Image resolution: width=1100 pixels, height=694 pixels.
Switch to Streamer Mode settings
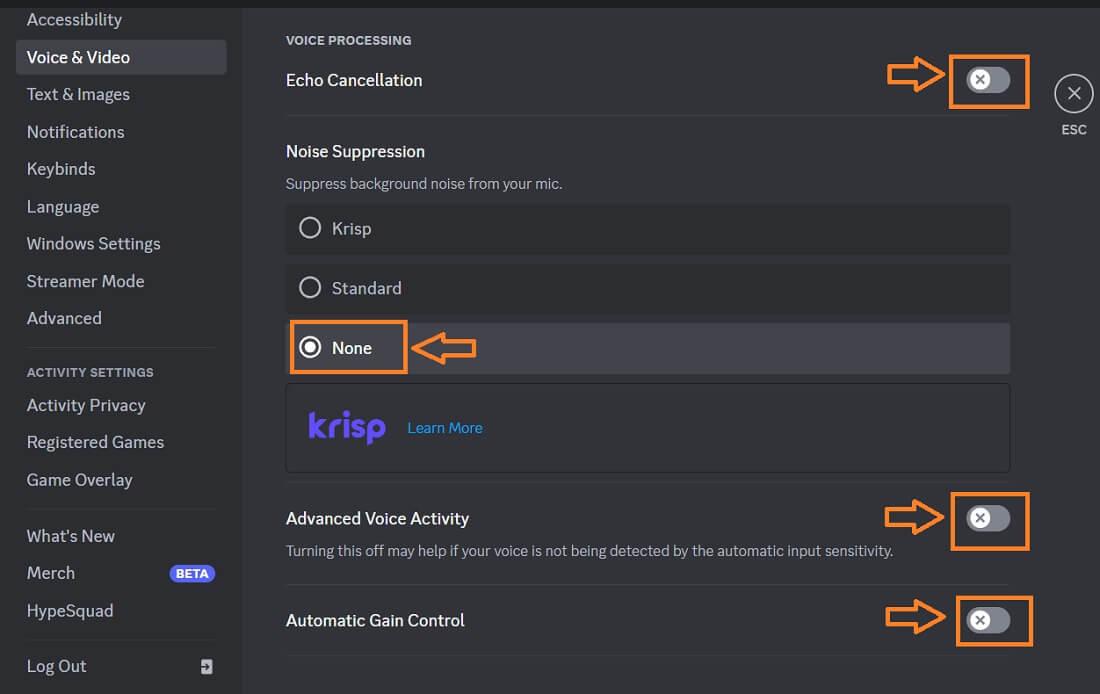(x=85, y=281)
